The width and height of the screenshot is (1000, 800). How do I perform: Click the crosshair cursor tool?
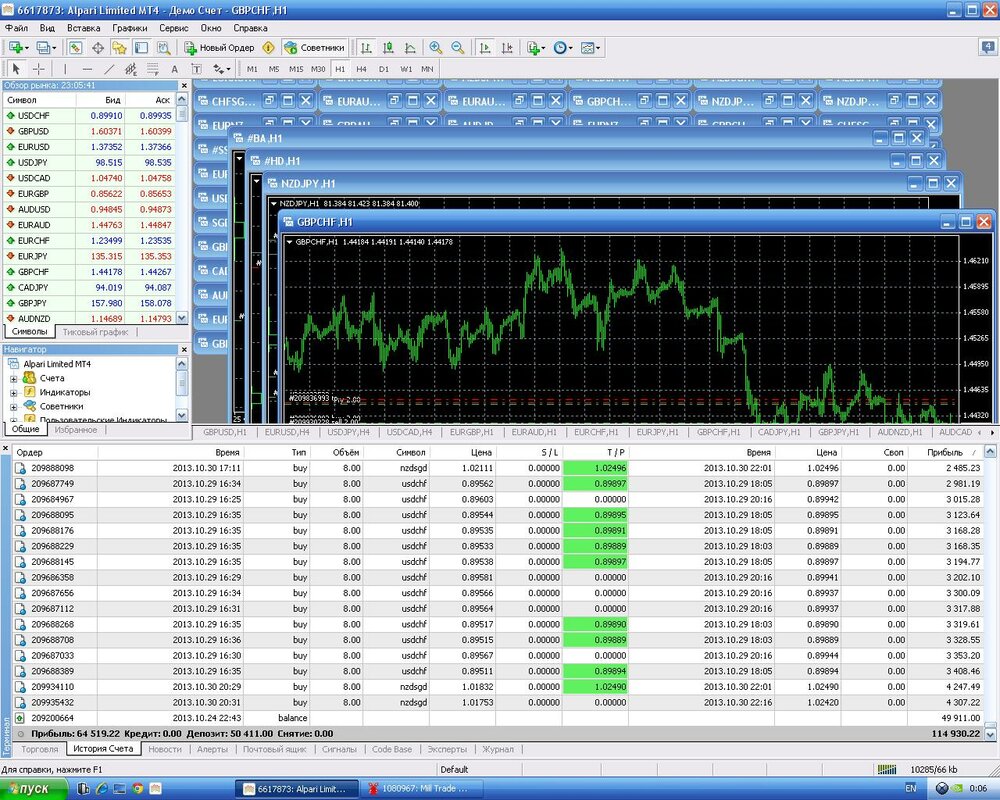tap(39, 69)
